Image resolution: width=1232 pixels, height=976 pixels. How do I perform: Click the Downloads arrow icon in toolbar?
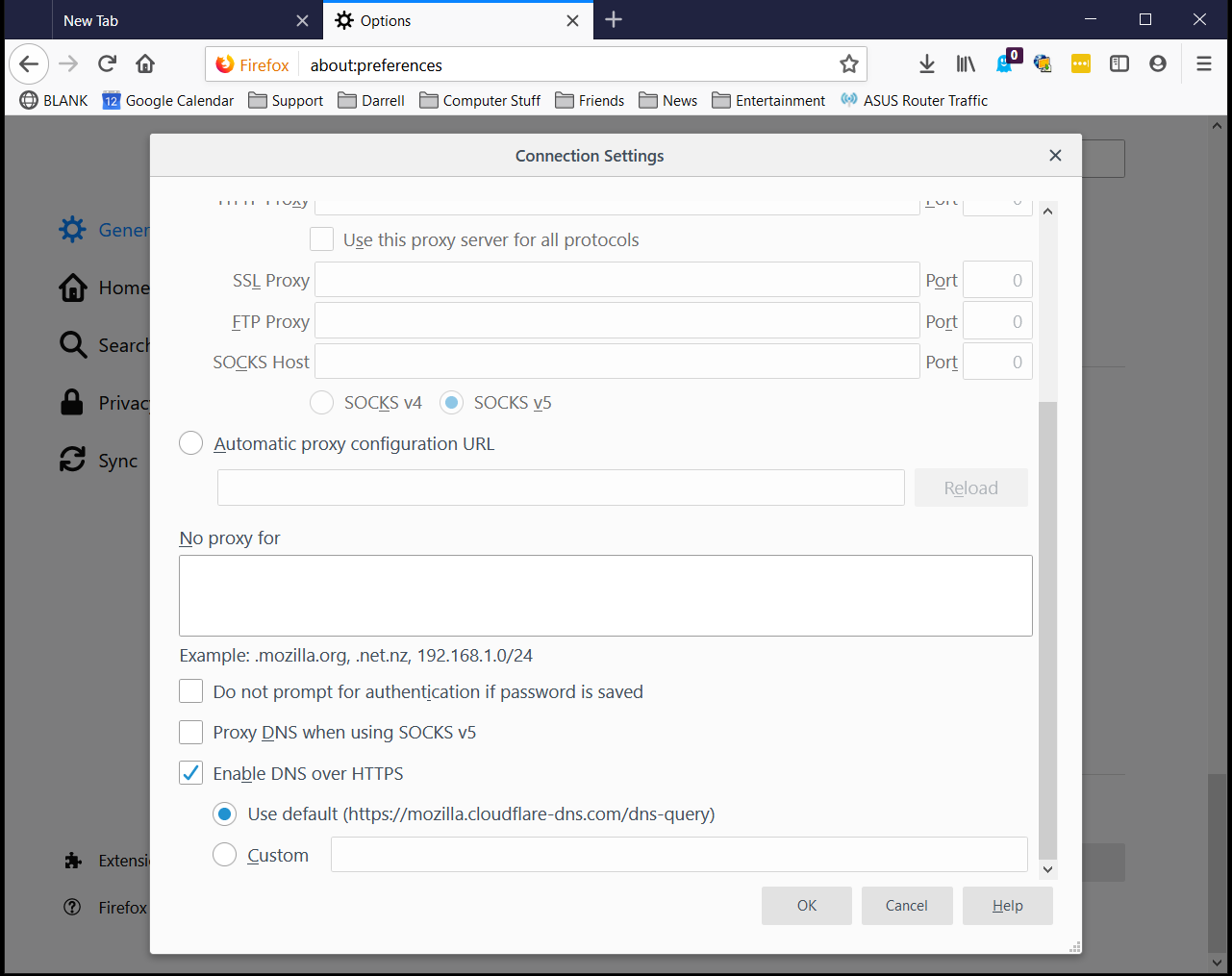click(x=926, y=63)
